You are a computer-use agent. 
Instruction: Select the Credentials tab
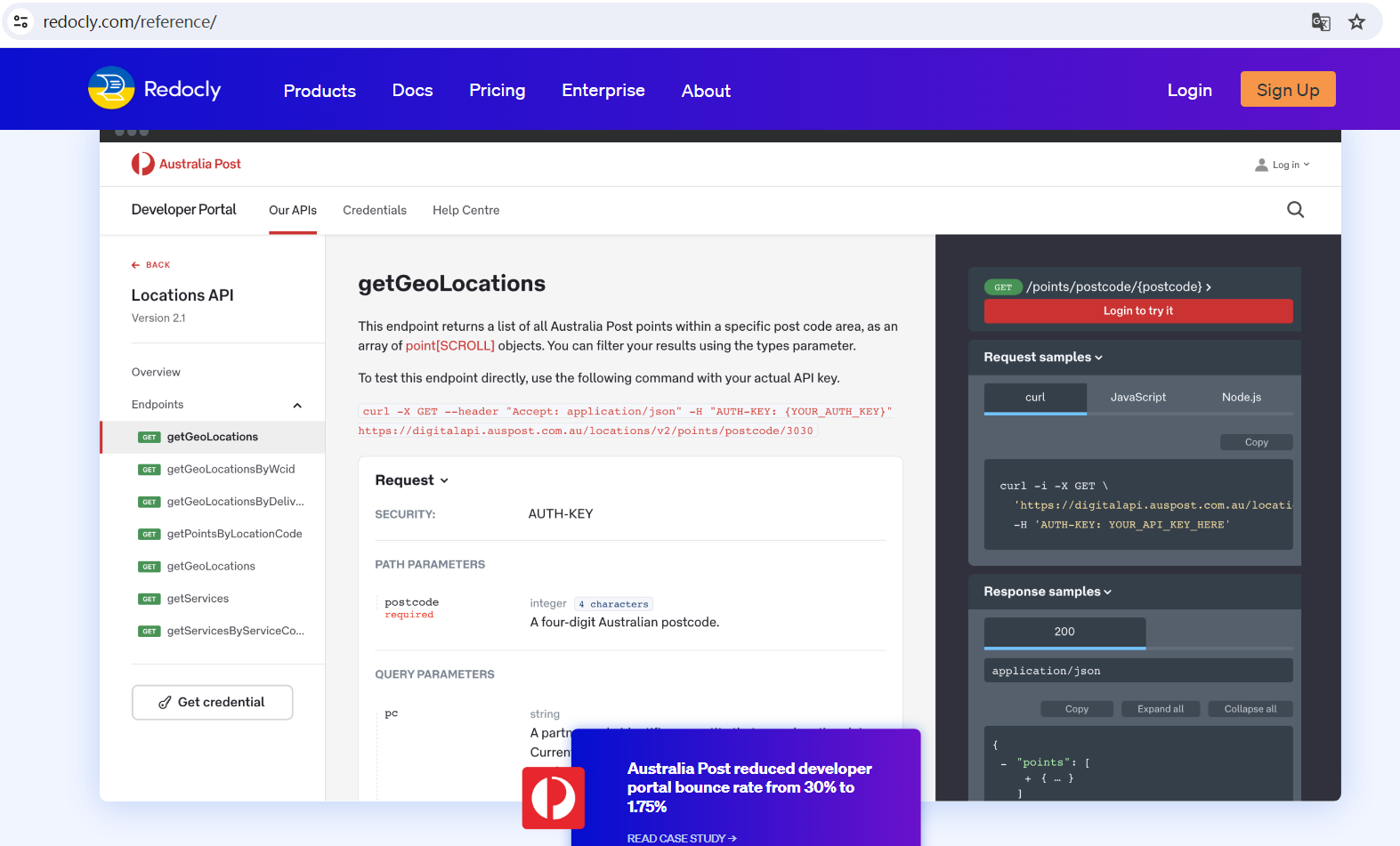(375, 211)
